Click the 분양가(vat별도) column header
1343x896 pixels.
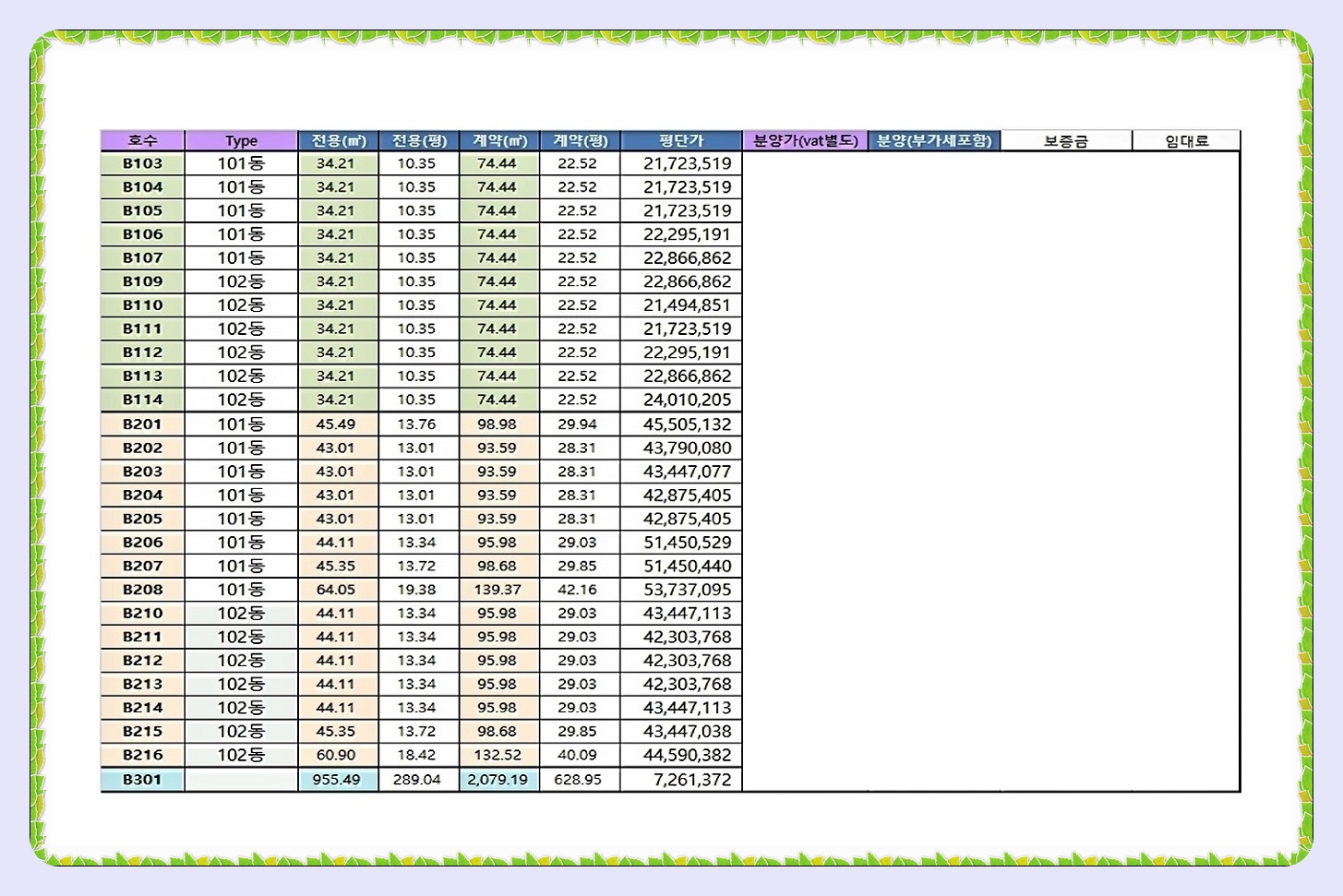806,140
